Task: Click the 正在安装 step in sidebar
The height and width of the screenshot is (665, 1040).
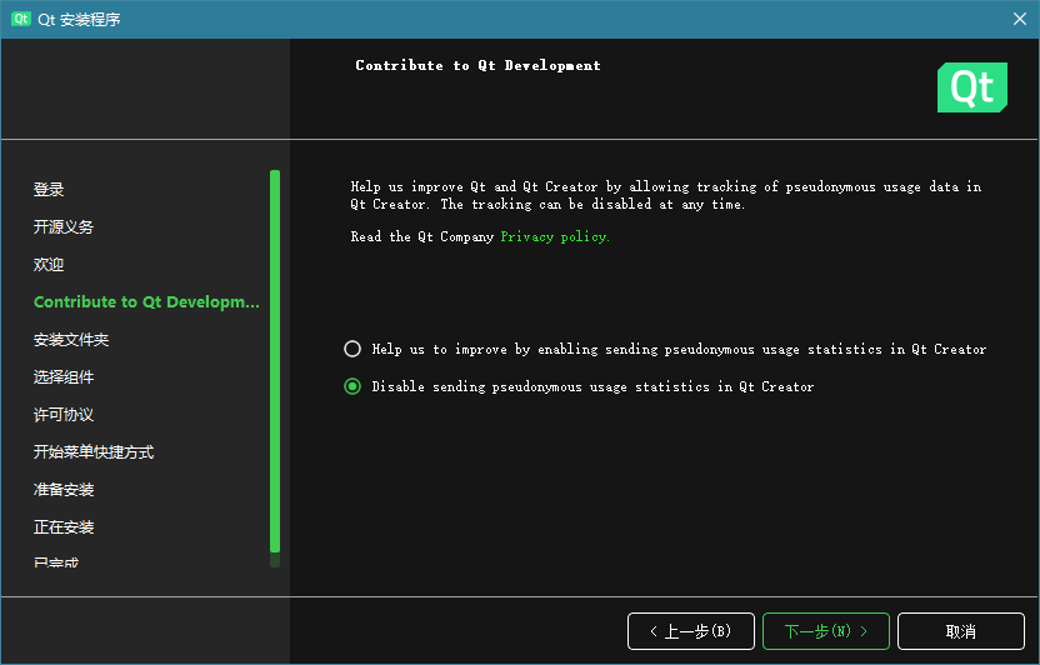Action: point(64,527)
